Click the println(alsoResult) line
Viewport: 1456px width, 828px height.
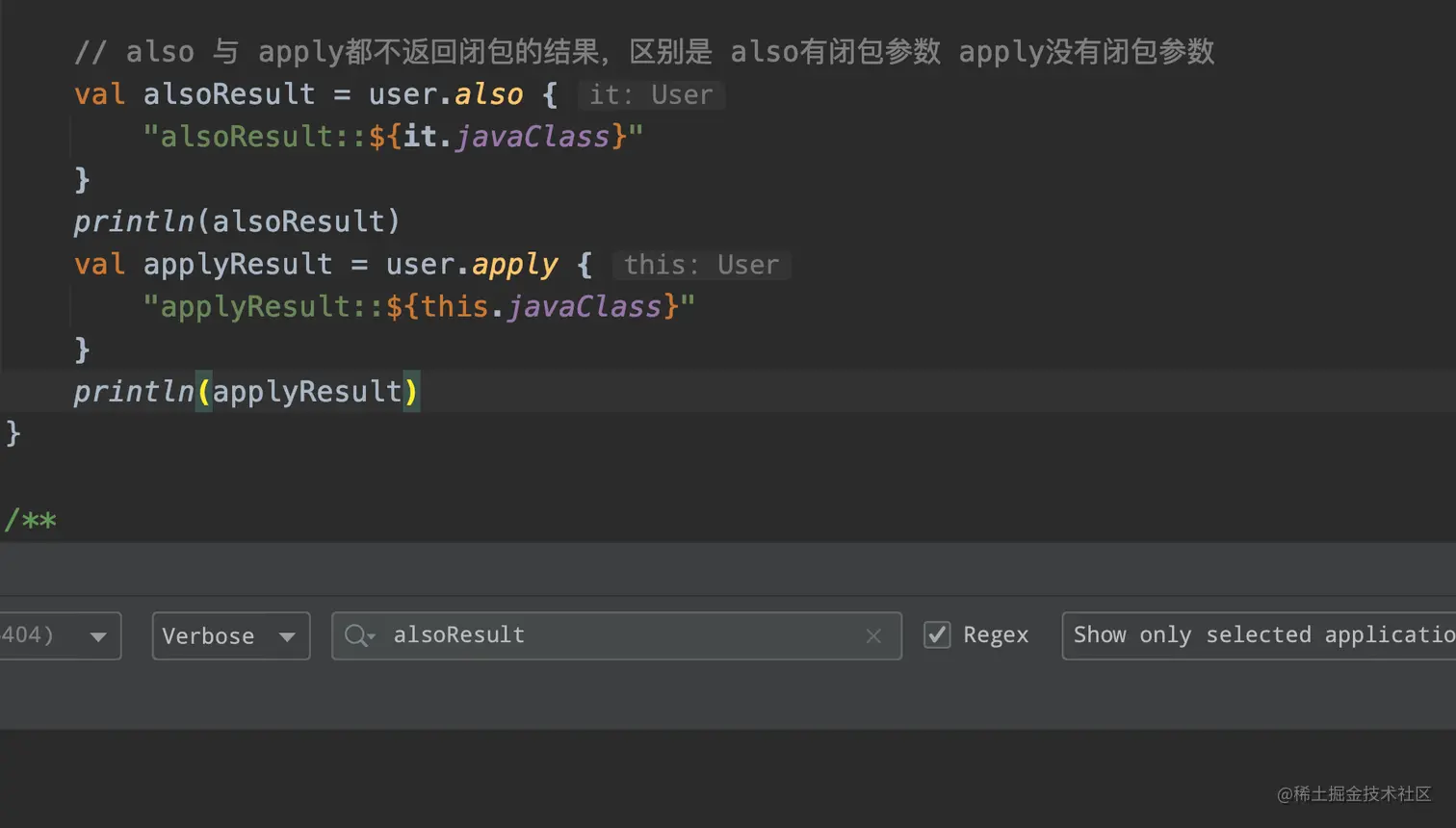(237, 221)
